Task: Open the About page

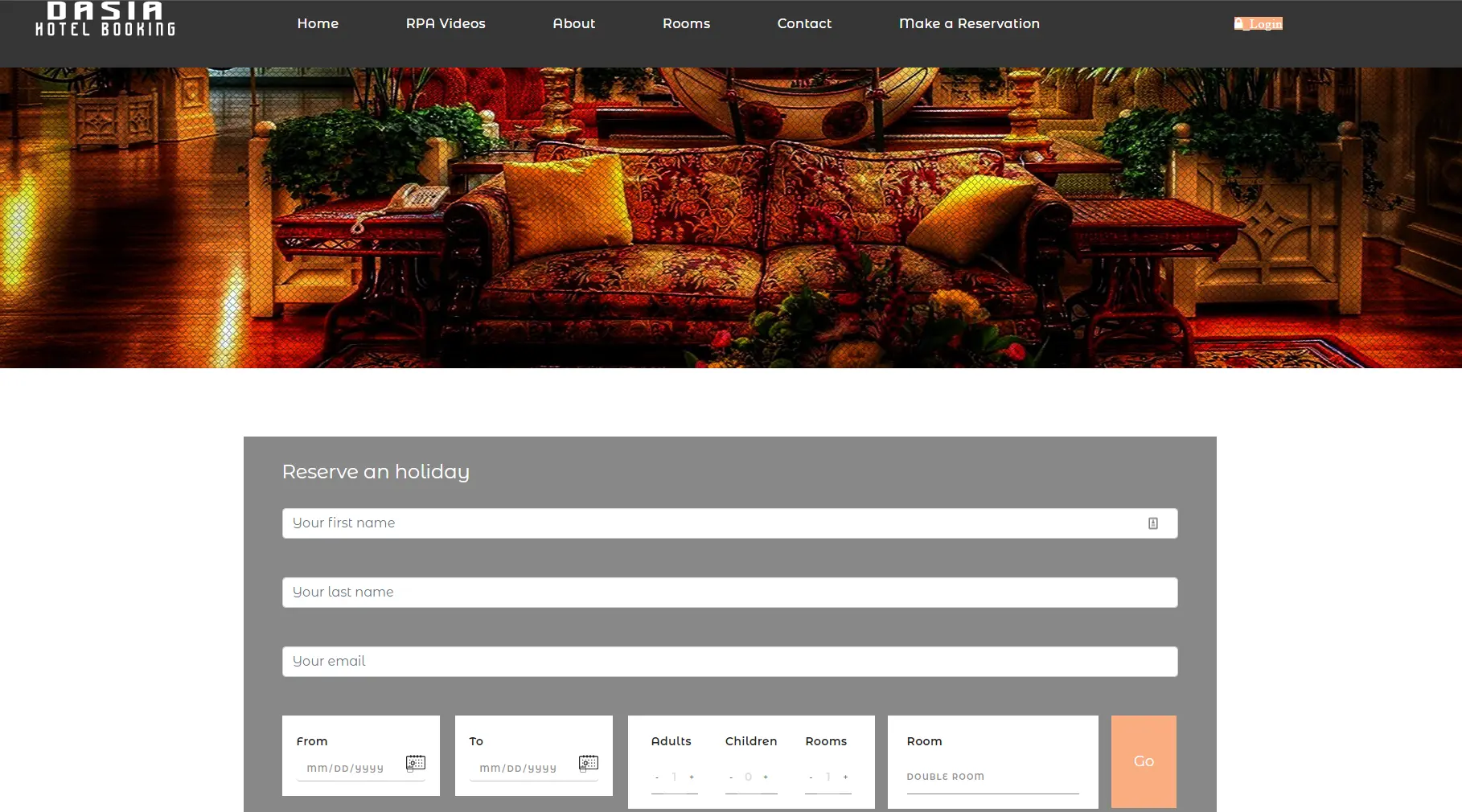Action: click(573, 23)
